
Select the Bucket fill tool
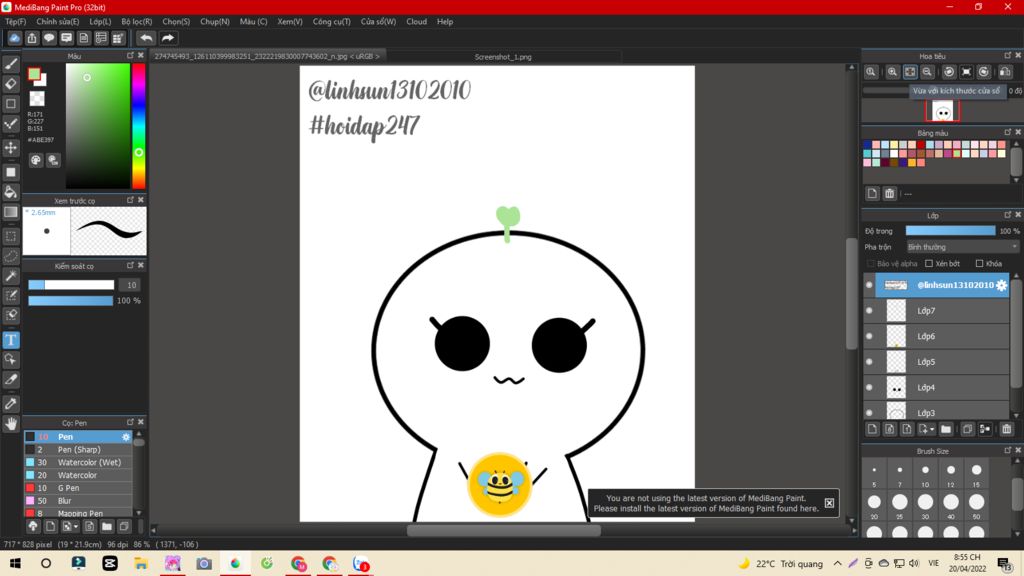click(x=11, y=192)
